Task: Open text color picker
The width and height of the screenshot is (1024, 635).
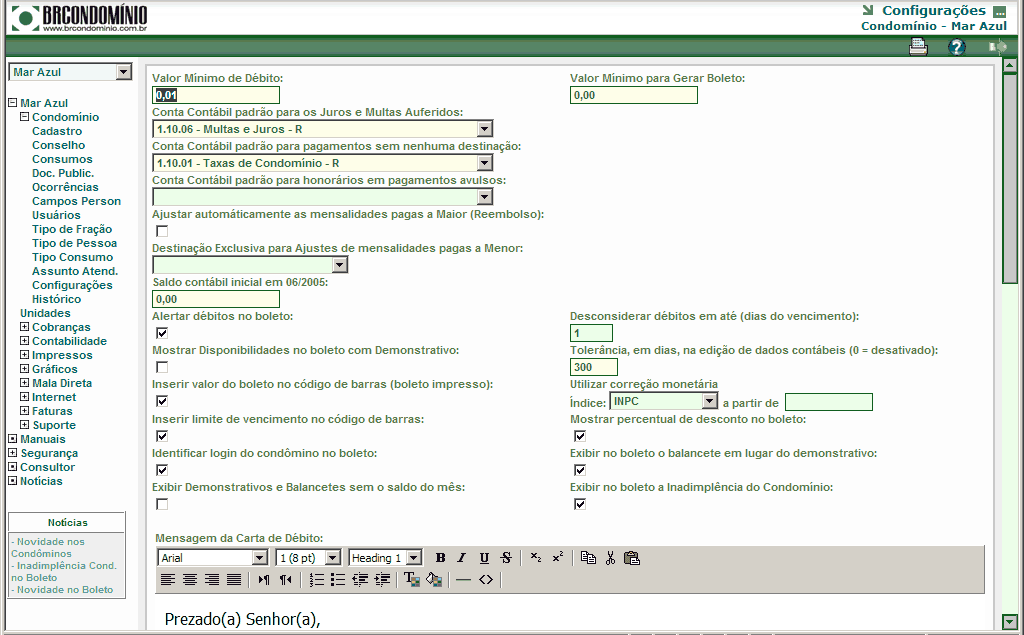Action: (411, 579)
